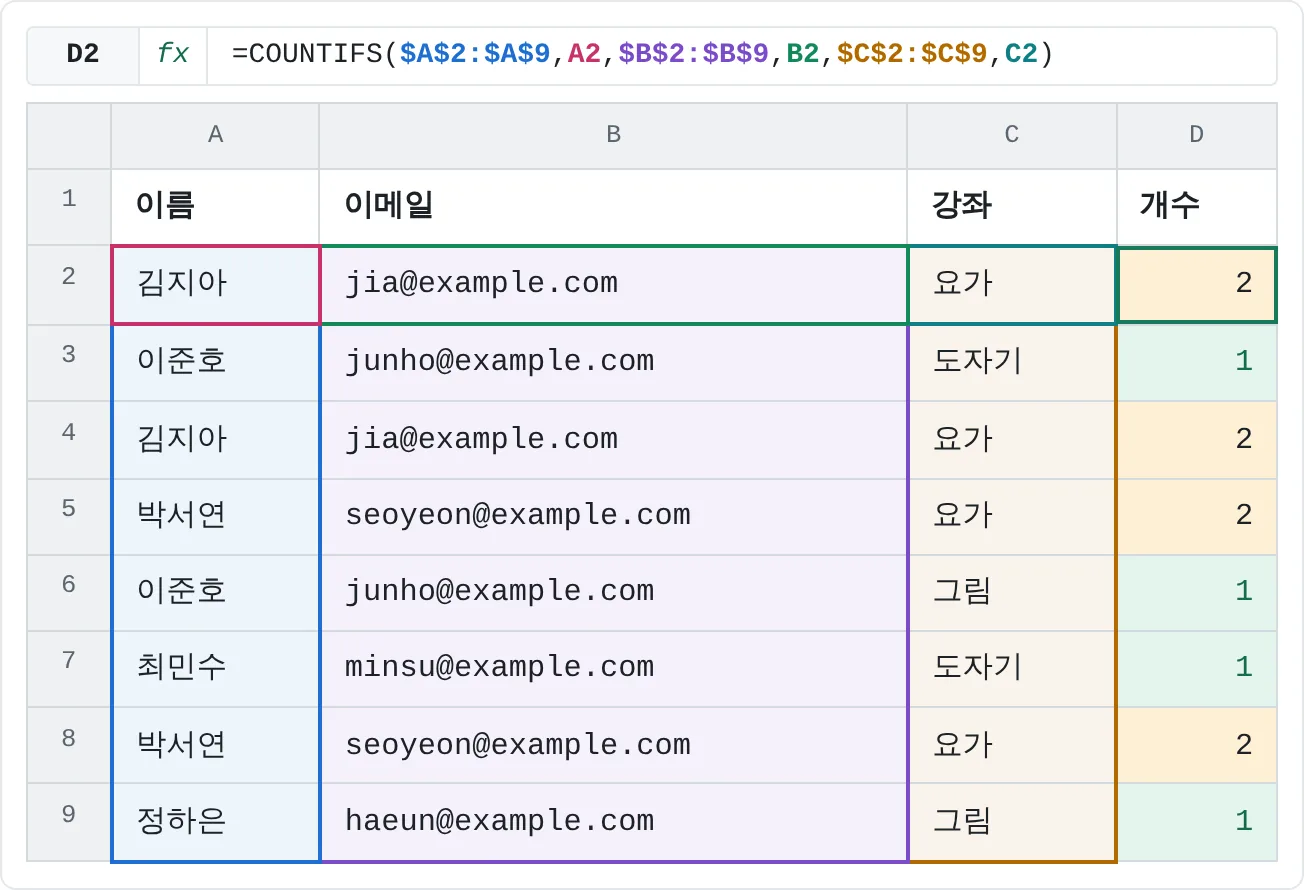1304x890 pixels.
Task: Select row 9 header
Action: [x=69, y=822]
